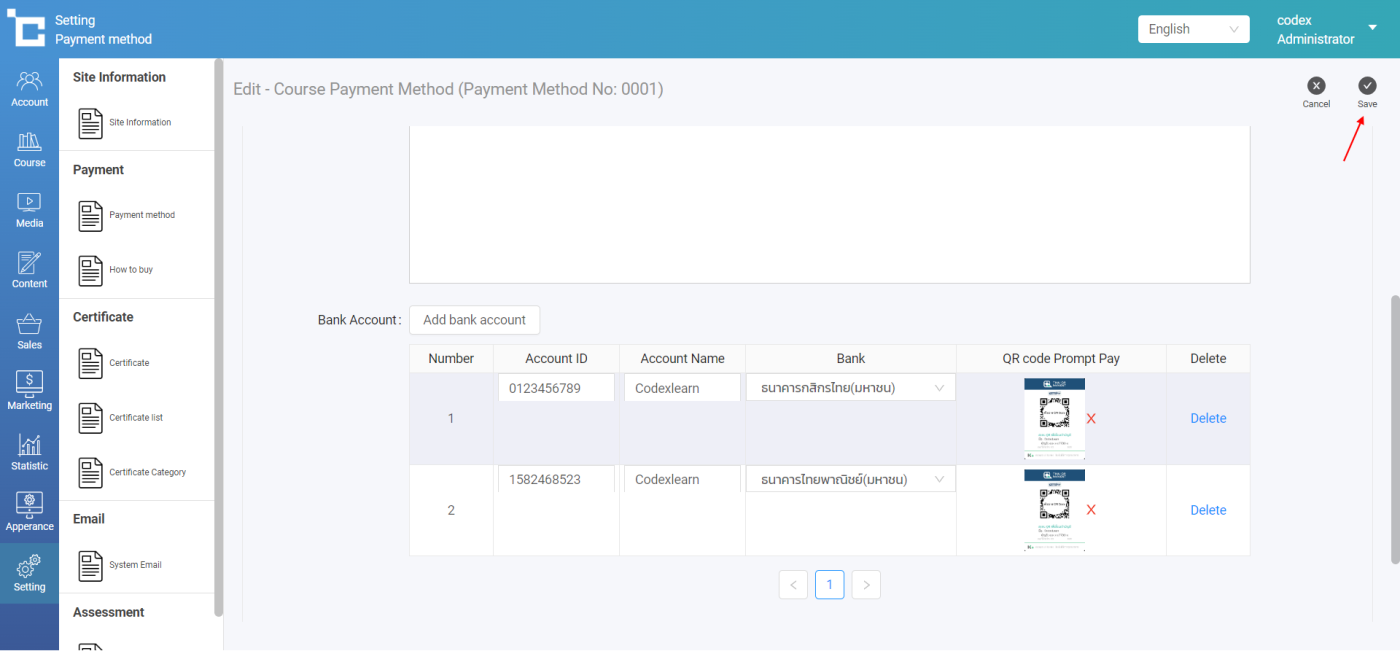Open the Marketing sidebar section
1400x651 pixels.
[29, 391]
